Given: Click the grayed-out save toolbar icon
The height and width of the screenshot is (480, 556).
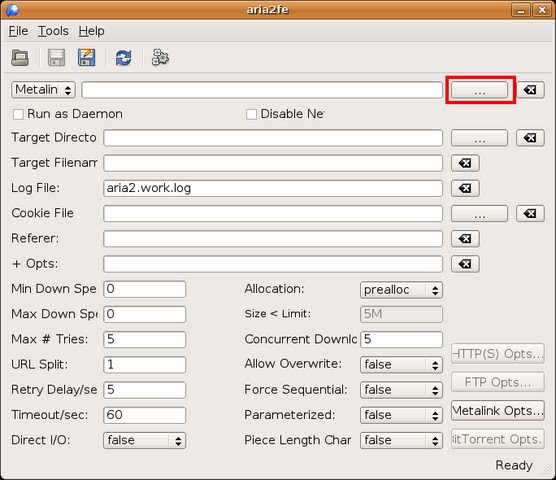Looking at the screenshot, I should point(57,58).
